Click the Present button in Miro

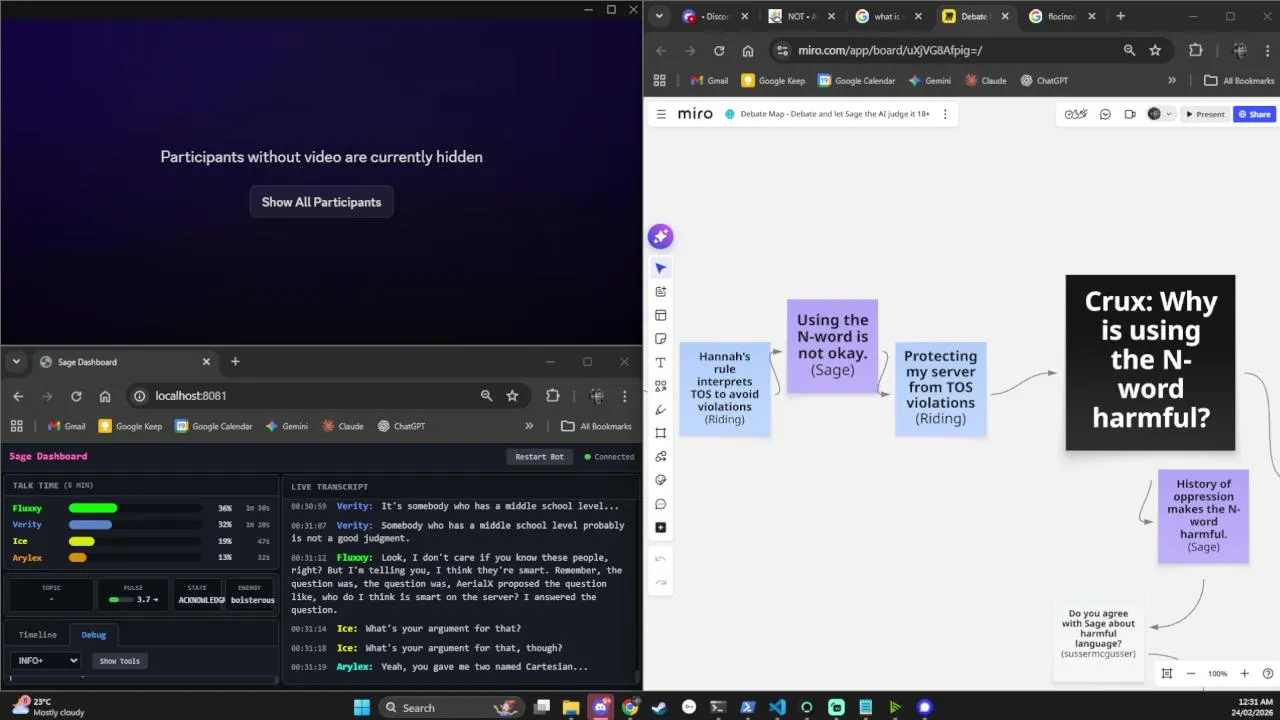coord(1205,114)
